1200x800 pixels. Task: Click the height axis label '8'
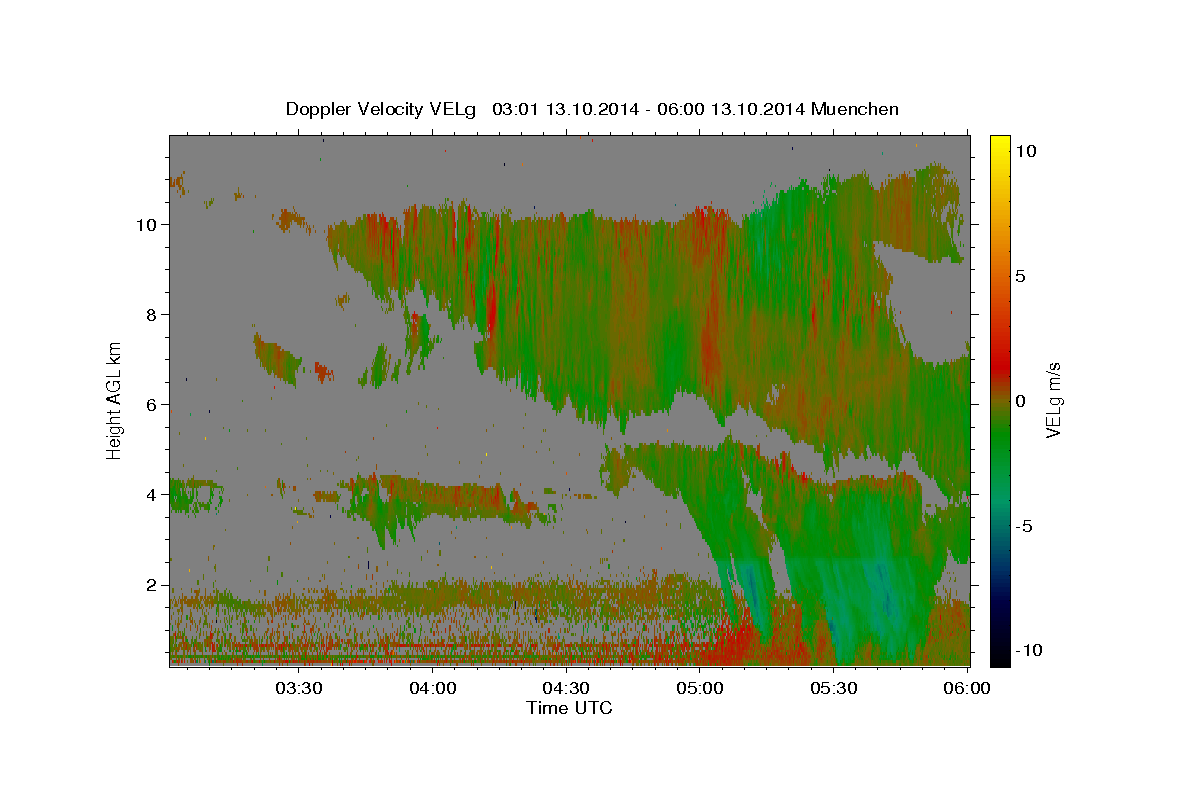click(150, 314)
